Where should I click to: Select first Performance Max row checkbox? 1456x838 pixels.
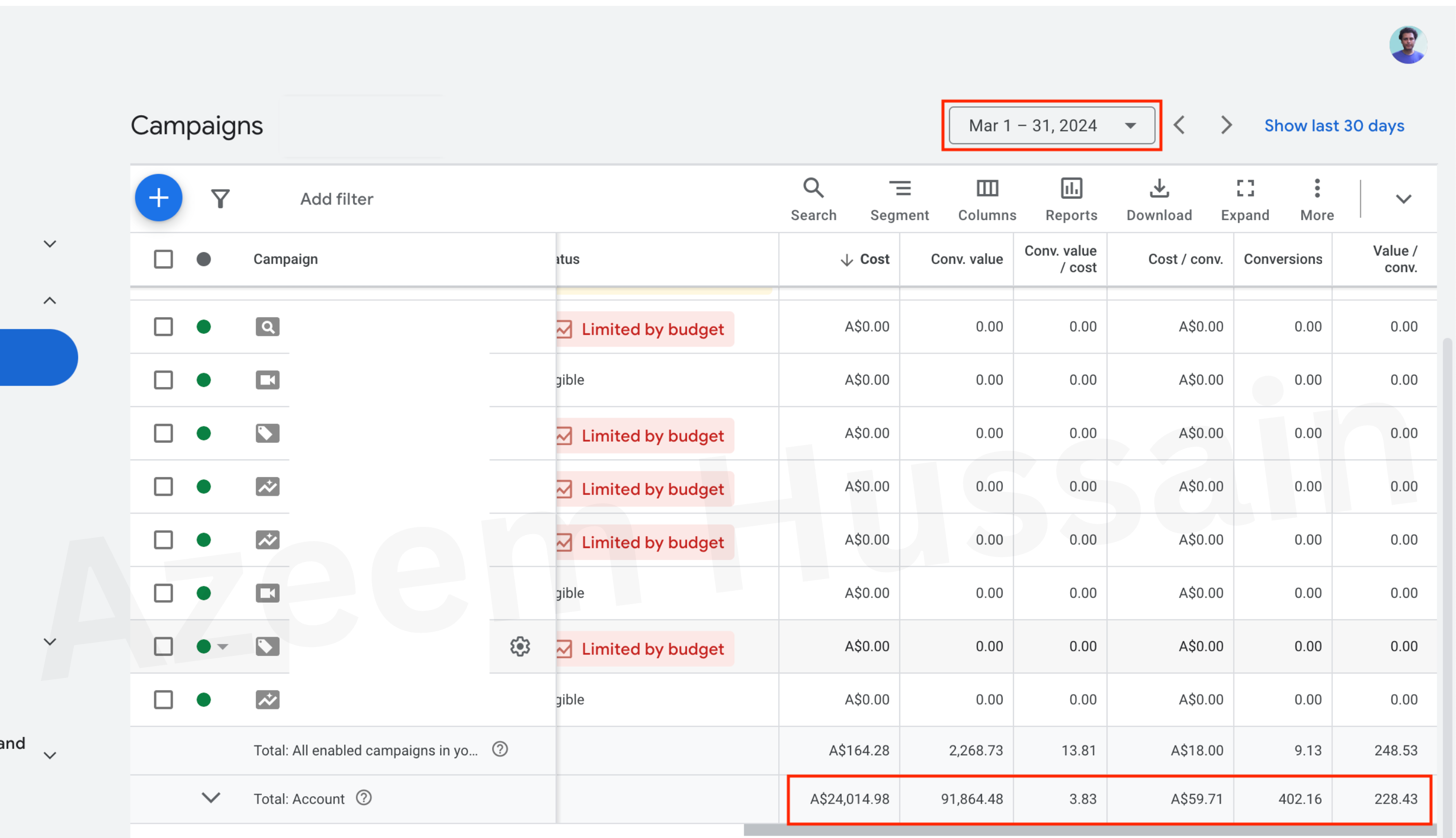click(x=163, y=486)
